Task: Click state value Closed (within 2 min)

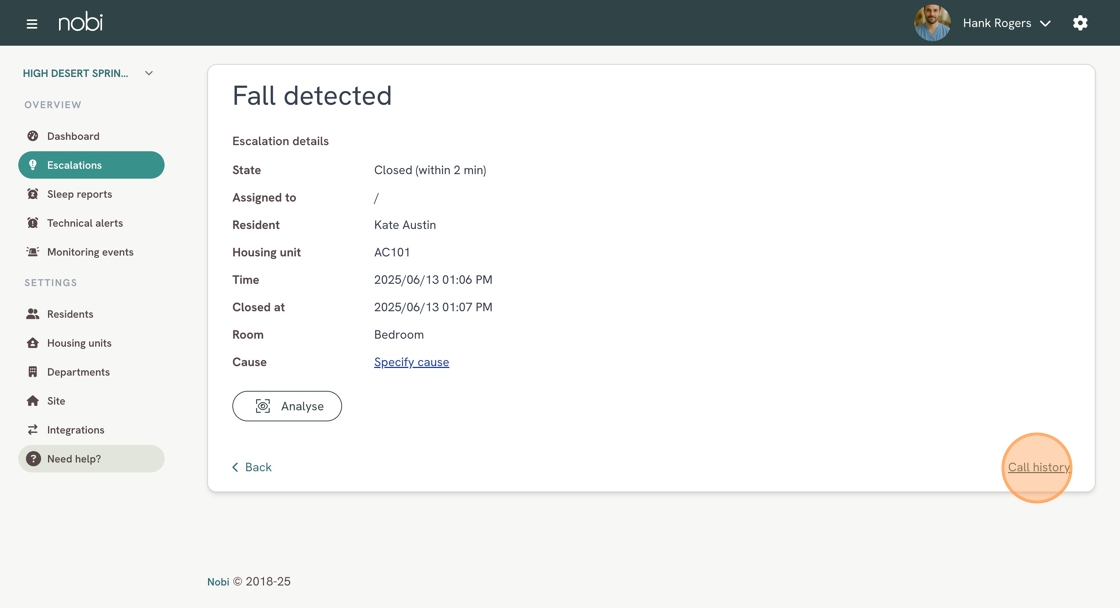Action: click(430, 170)
